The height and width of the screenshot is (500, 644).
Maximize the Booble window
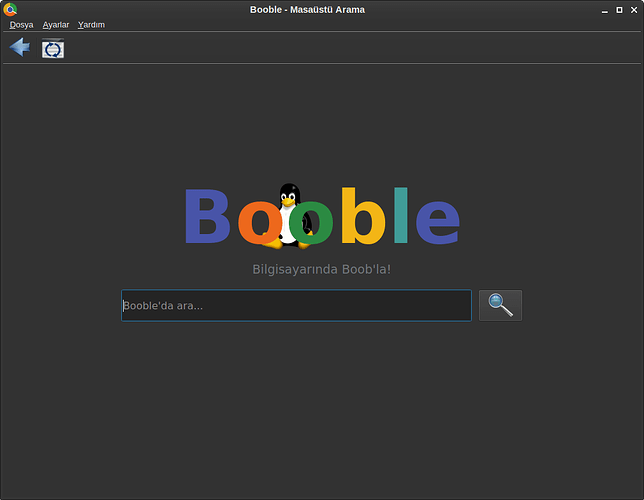coord(619,10)
